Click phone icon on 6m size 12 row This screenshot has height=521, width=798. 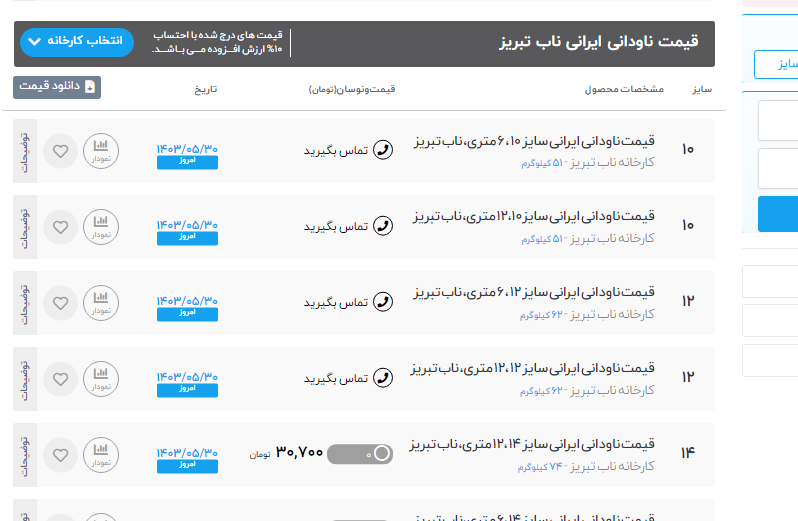tap(382, 302)
